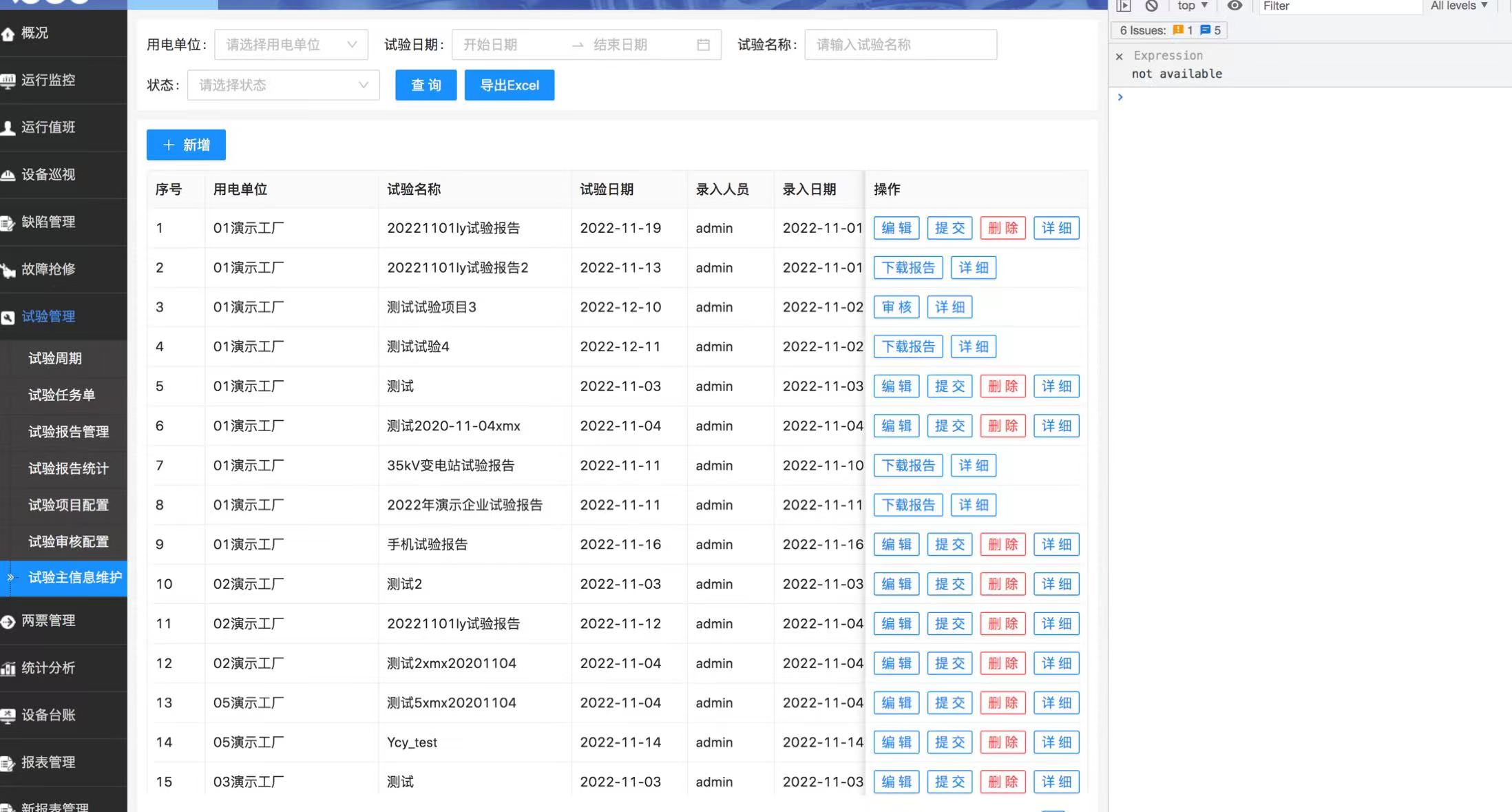Image resolution: width=1512 pixels, height=812 pixels.
Task: Click 提交 for row 1
Action: 949,228
